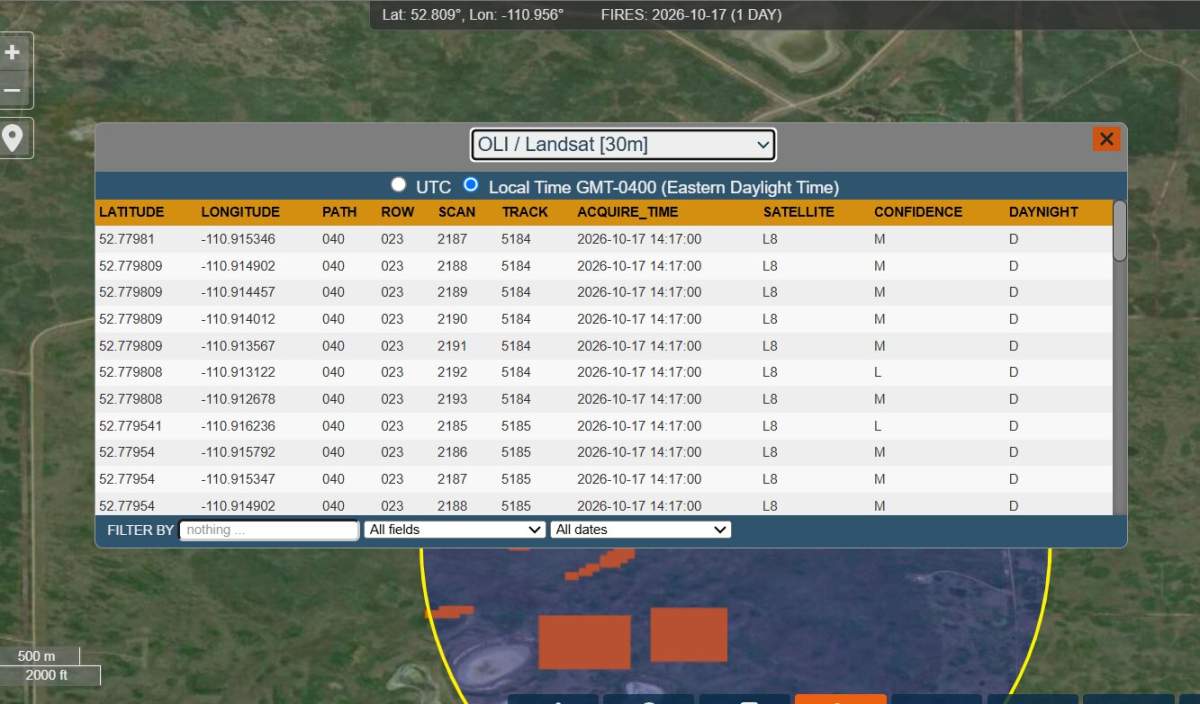Open the OLI / Landsat [30m] sensor dropdown
The image size is (1200, 704).
[623, 144]
